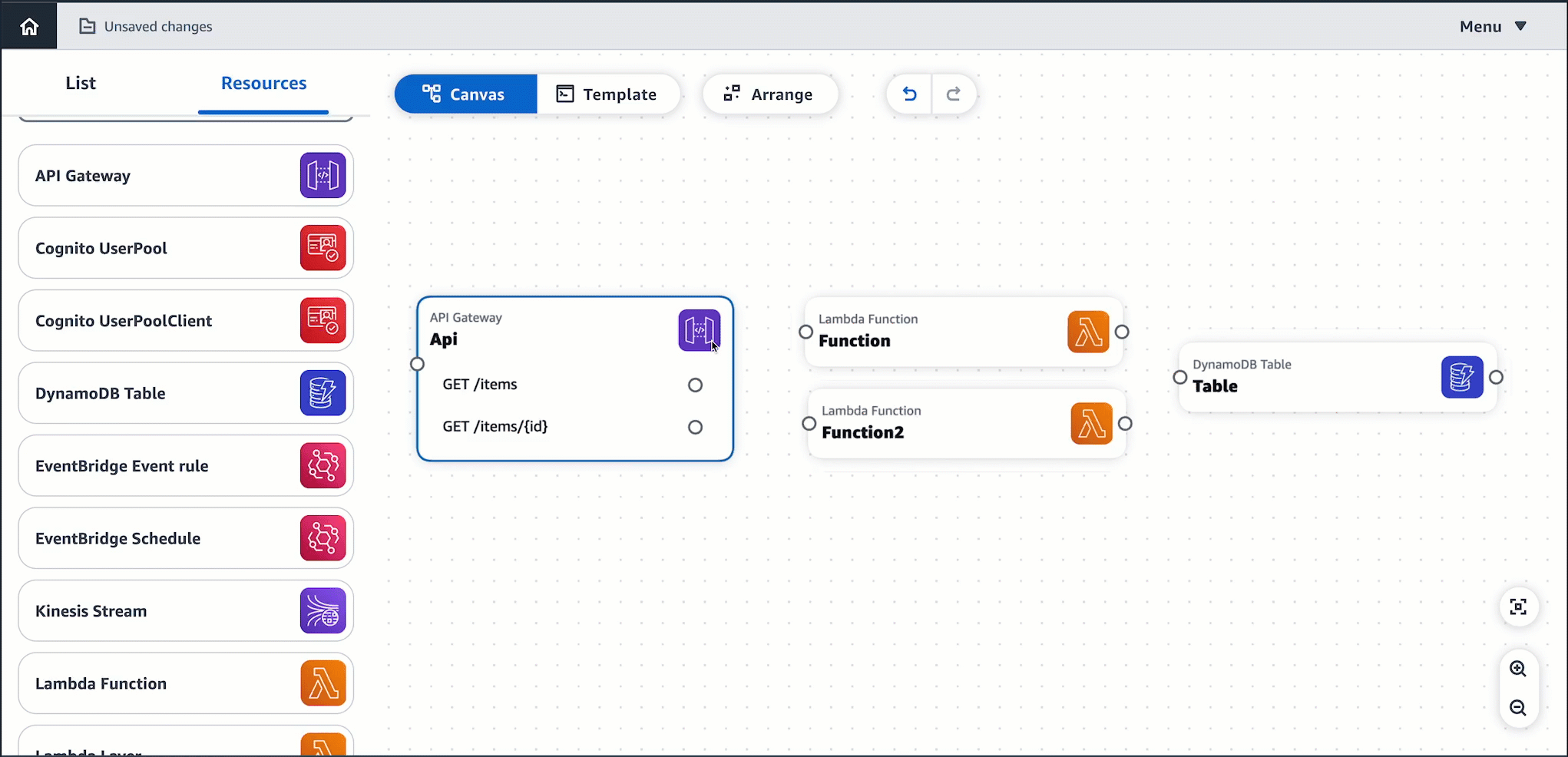Click the Arrange button

click(770, 94)
